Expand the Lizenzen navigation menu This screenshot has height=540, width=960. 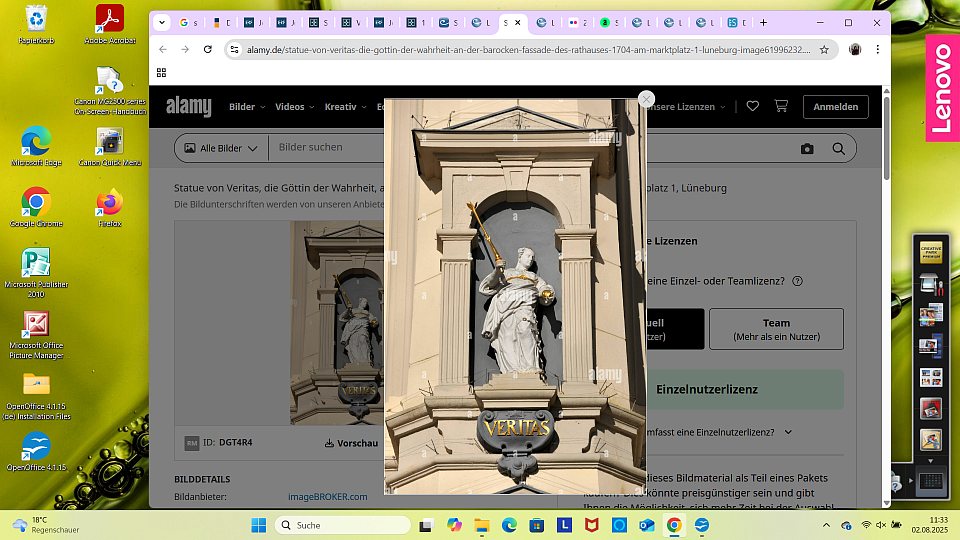[687, 107]
